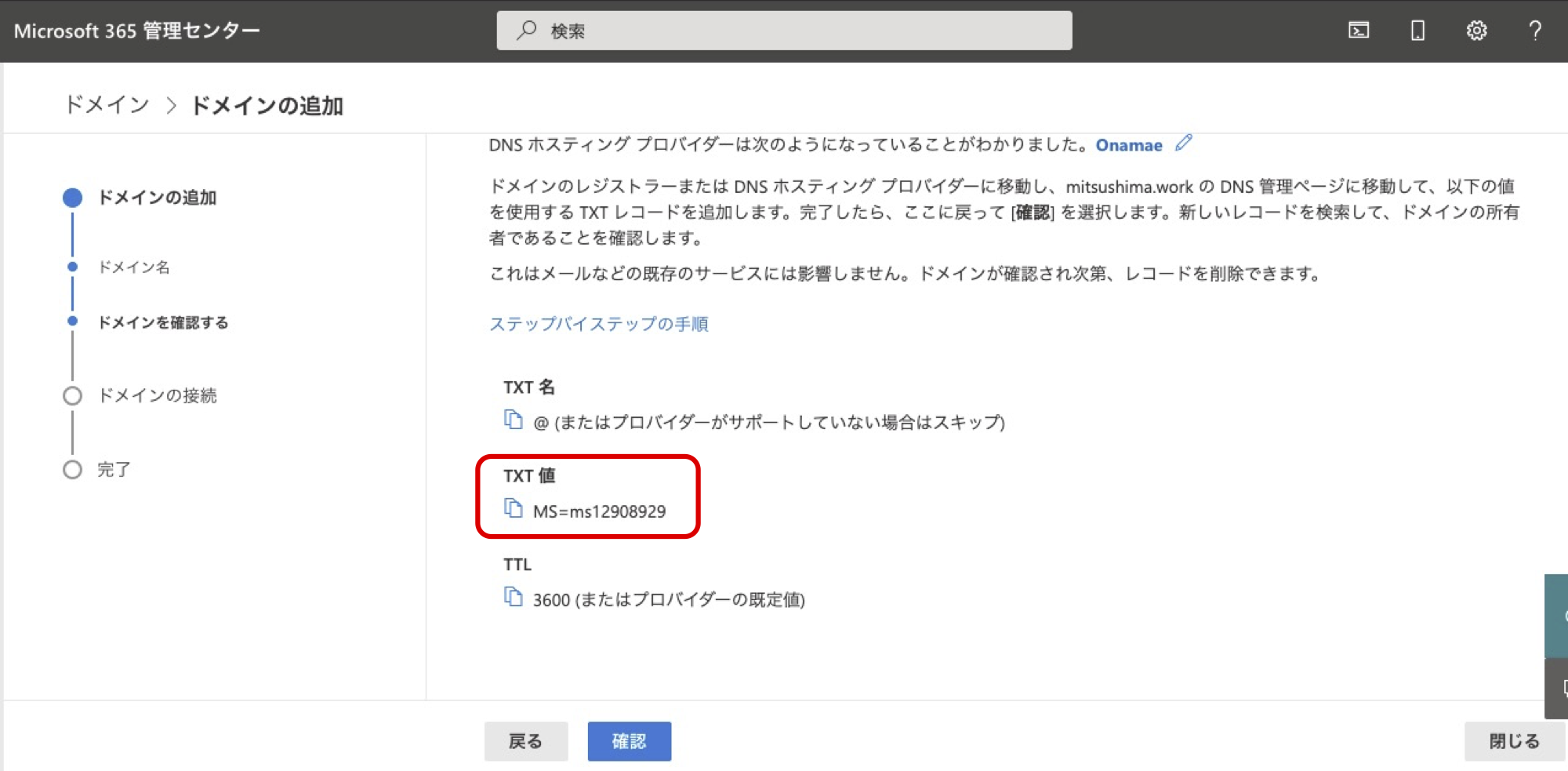Image resolution: width=1568 pixels, height=771 pixels.
Task: Click the Onamae provider link
Action: point(1129,145)
